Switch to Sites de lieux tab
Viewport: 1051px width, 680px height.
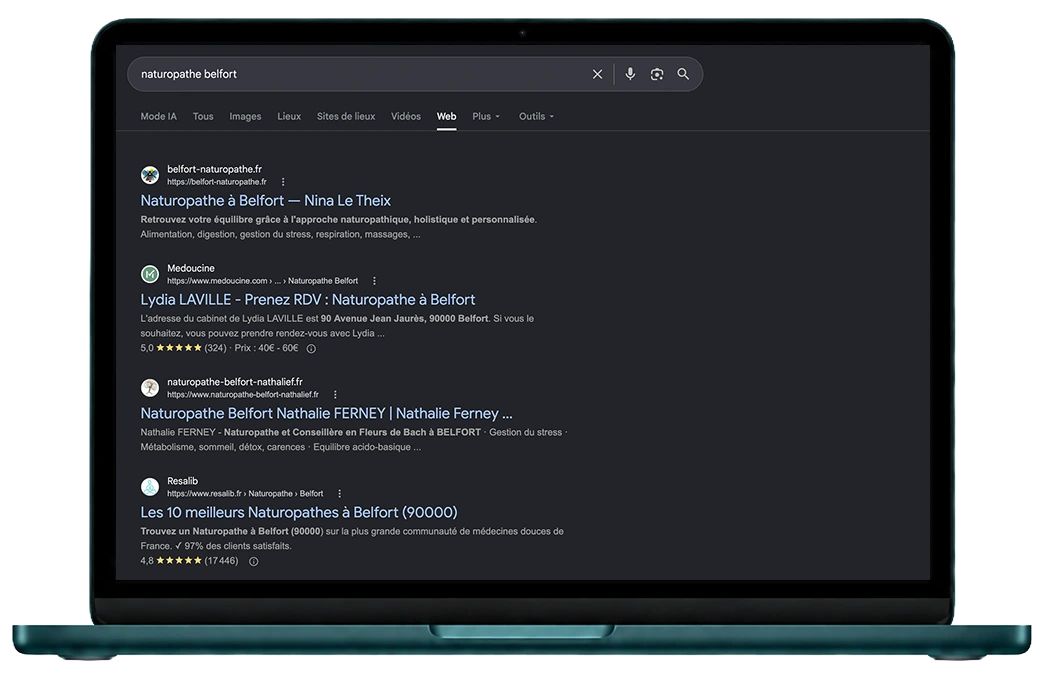pyautogui.click(x=346, y=117)
